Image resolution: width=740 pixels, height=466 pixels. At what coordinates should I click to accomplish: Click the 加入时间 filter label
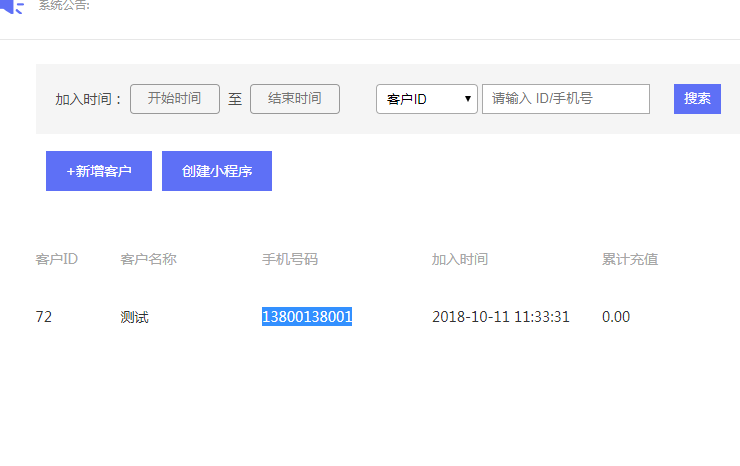point(88,99)
